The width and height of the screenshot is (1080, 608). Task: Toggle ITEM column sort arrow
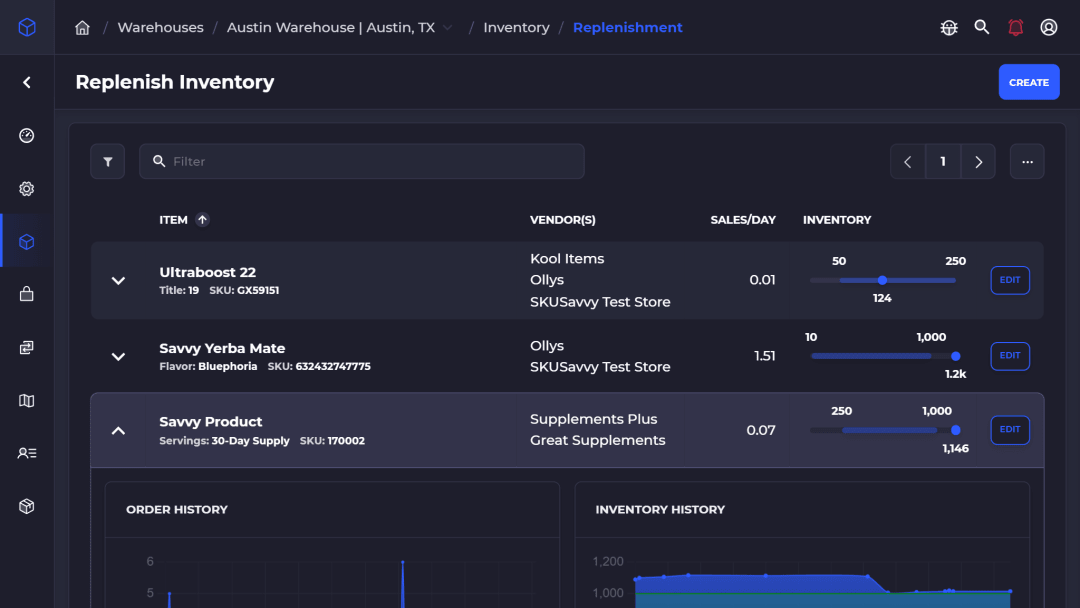click(202, 220)
